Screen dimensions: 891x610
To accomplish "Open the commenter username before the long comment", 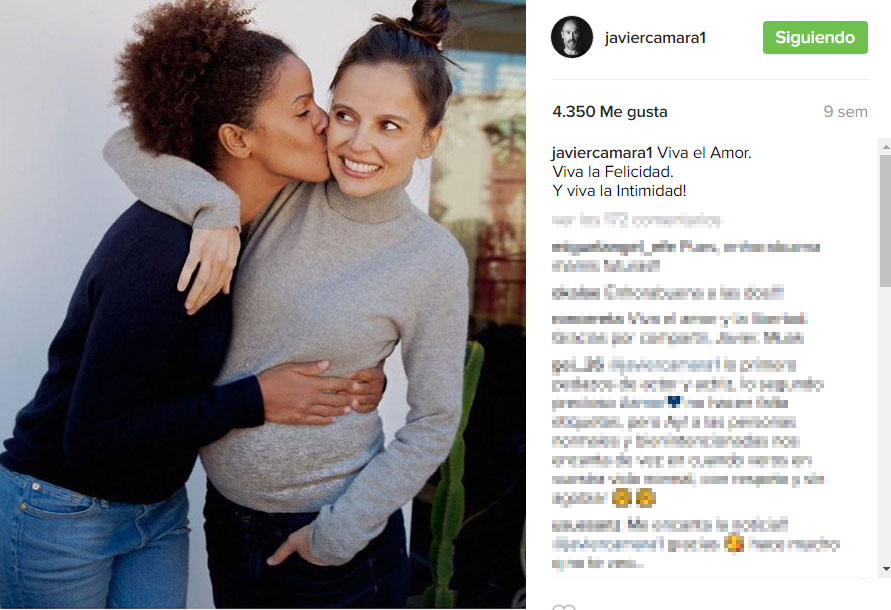I will pos(577,365).
